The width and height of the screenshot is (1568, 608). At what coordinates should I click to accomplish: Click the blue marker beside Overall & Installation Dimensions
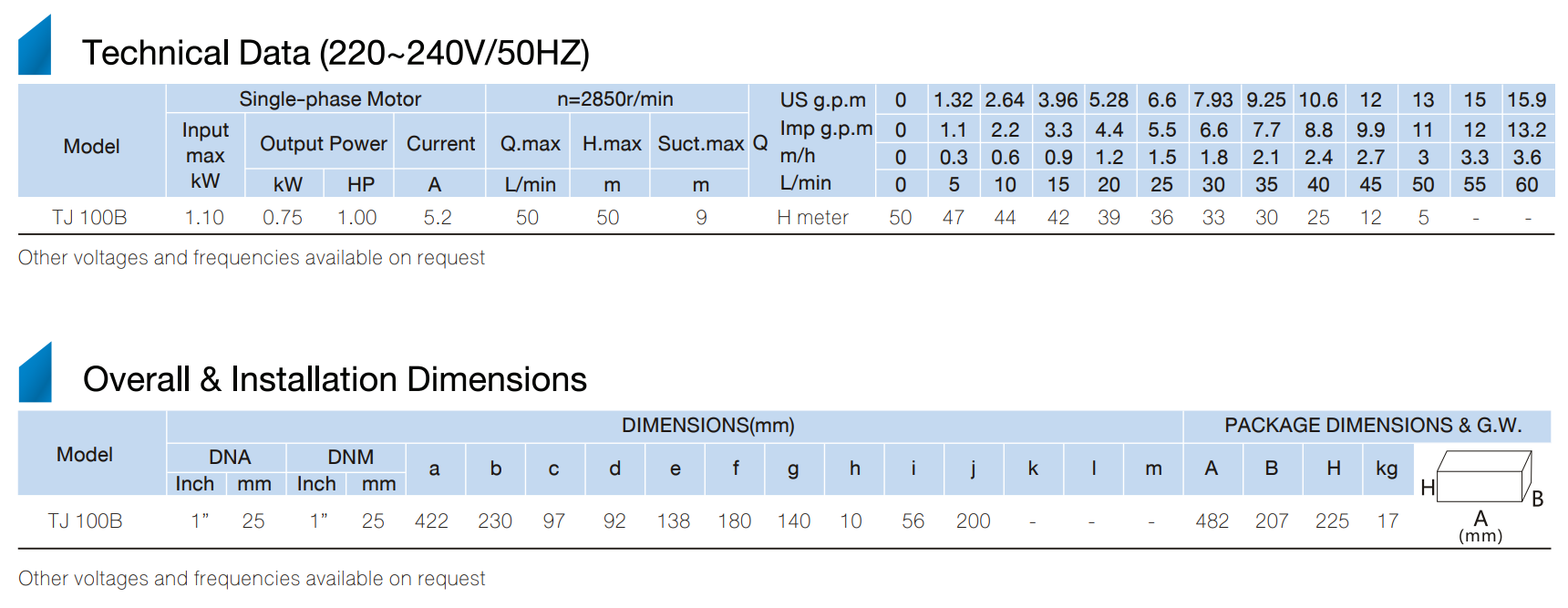pyautogui.click(x=35, y=373)
